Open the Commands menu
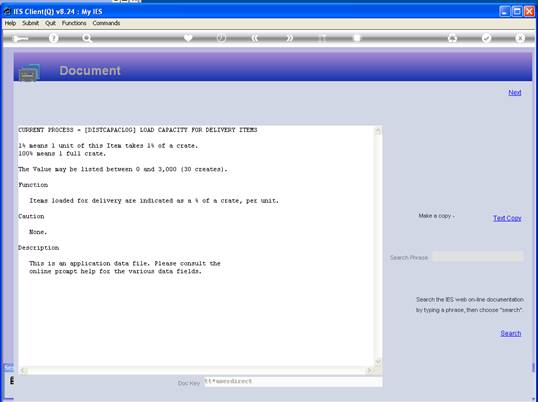The image size is (538, 402). pos(106,23)
